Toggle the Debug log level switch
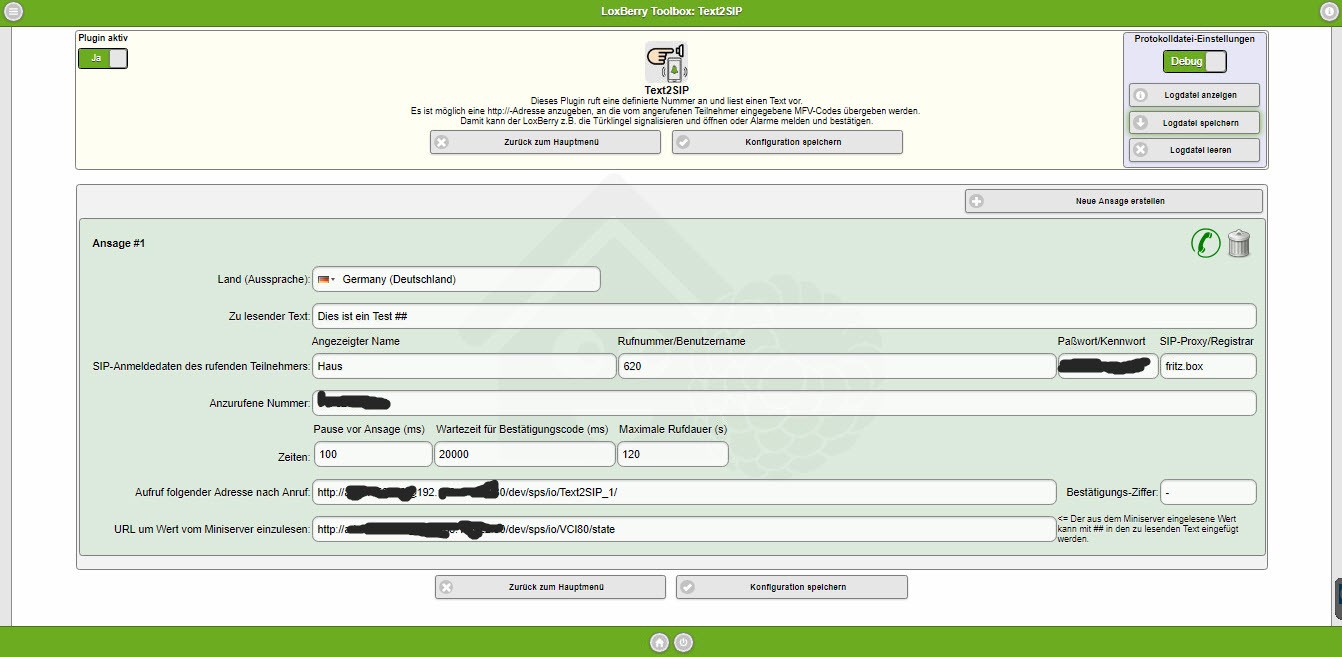The height and width of the screenshot is (657, 1342). (x=1195, y=61)
